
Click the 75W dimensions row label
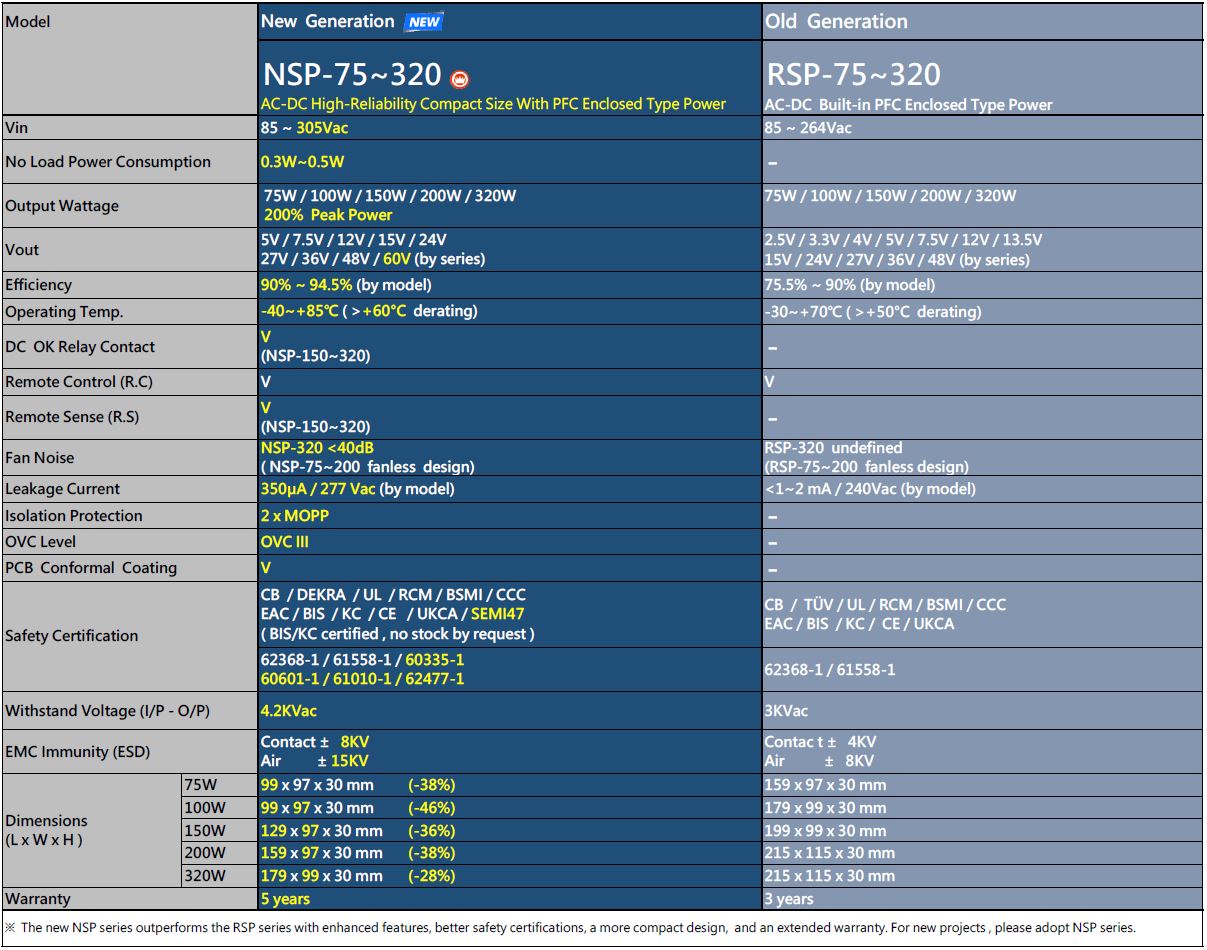pos(201,785)
